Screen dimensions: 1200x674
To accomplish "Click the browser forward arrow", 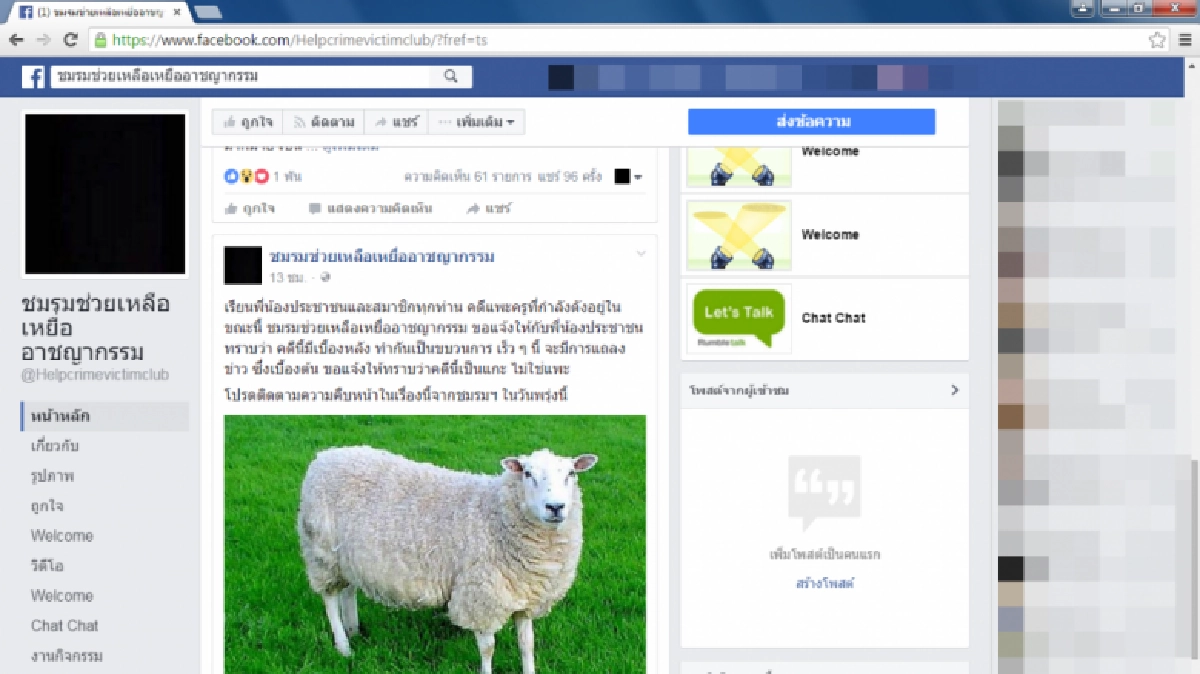I will 43,40.
